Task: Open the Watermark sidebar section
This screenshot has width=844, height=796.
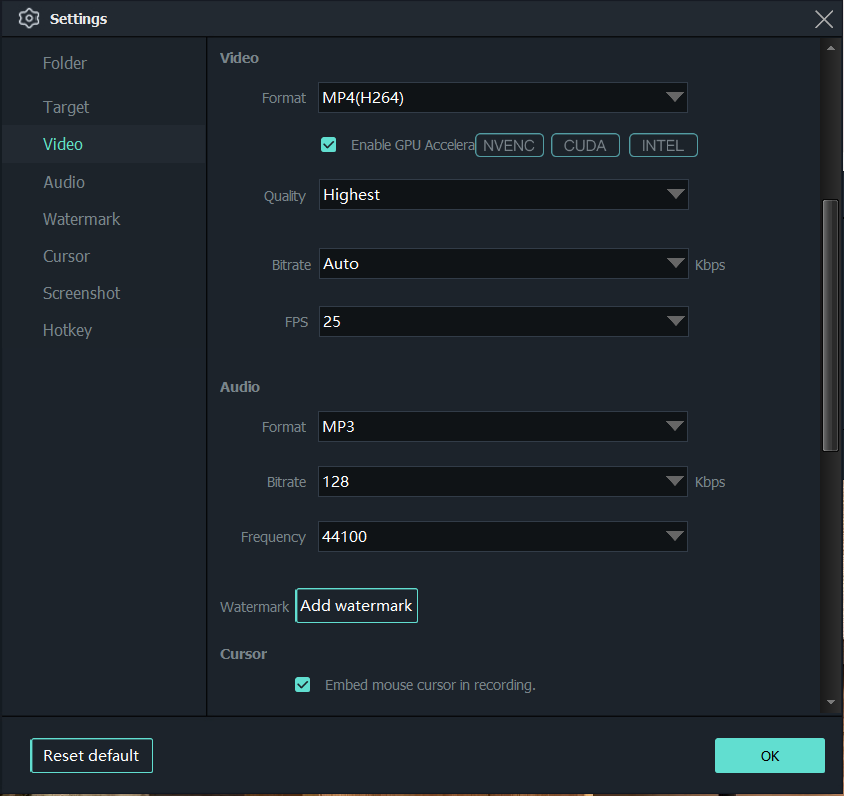Action: click(82, 219)
